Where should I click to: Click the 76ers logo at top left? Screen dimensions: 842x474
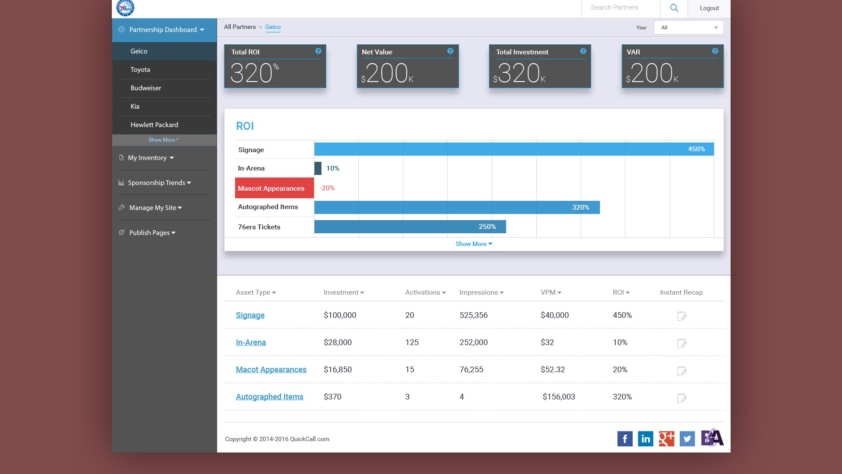[125, 8]
